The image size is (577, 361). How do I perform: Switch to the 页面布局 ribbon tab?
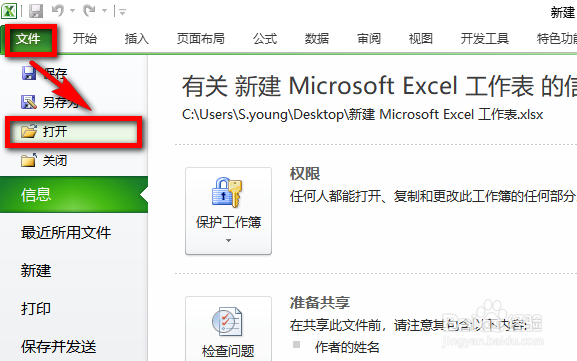click(201, 38)
